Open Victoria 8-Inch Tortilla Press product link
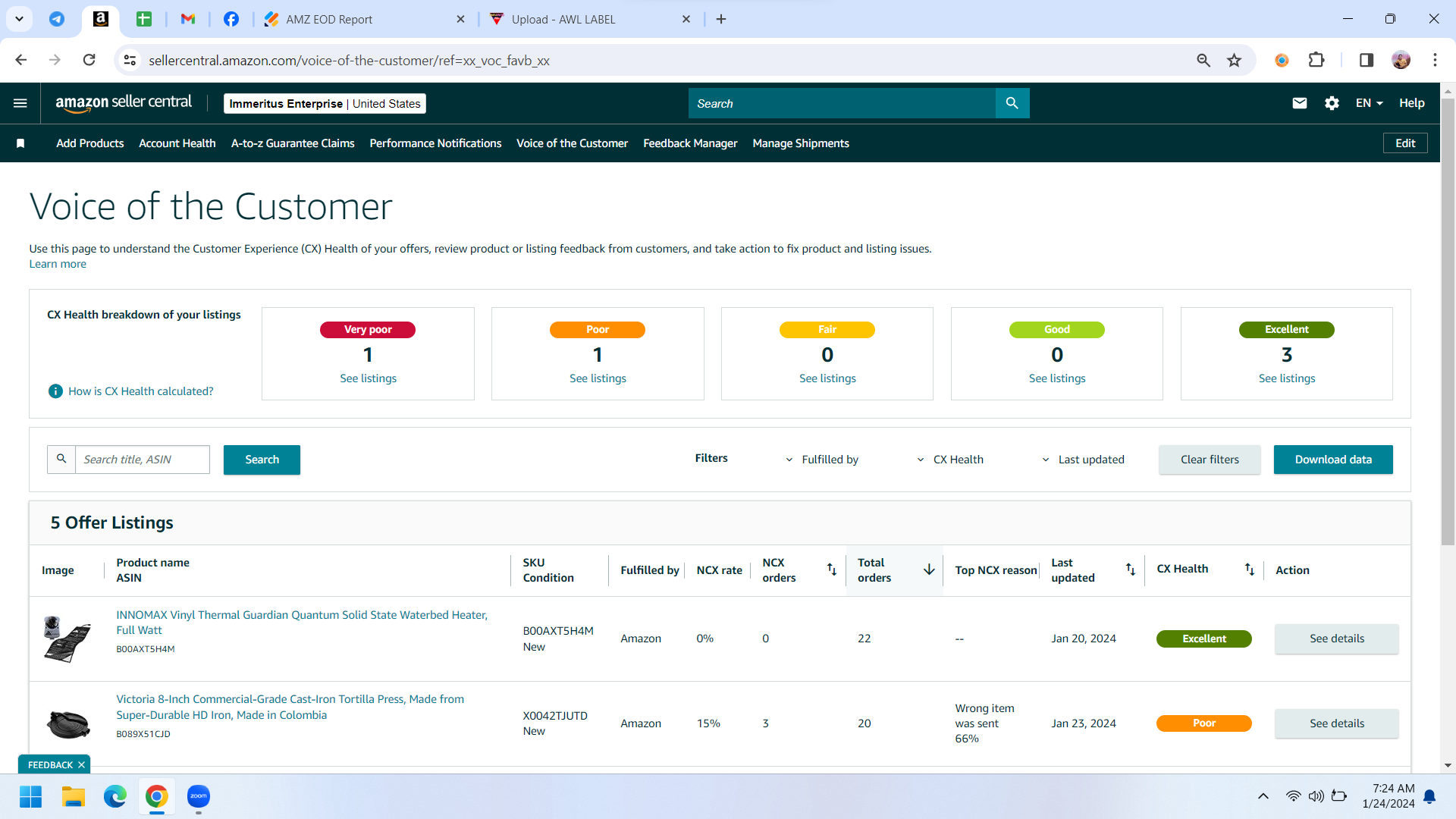 click(290, 707)
